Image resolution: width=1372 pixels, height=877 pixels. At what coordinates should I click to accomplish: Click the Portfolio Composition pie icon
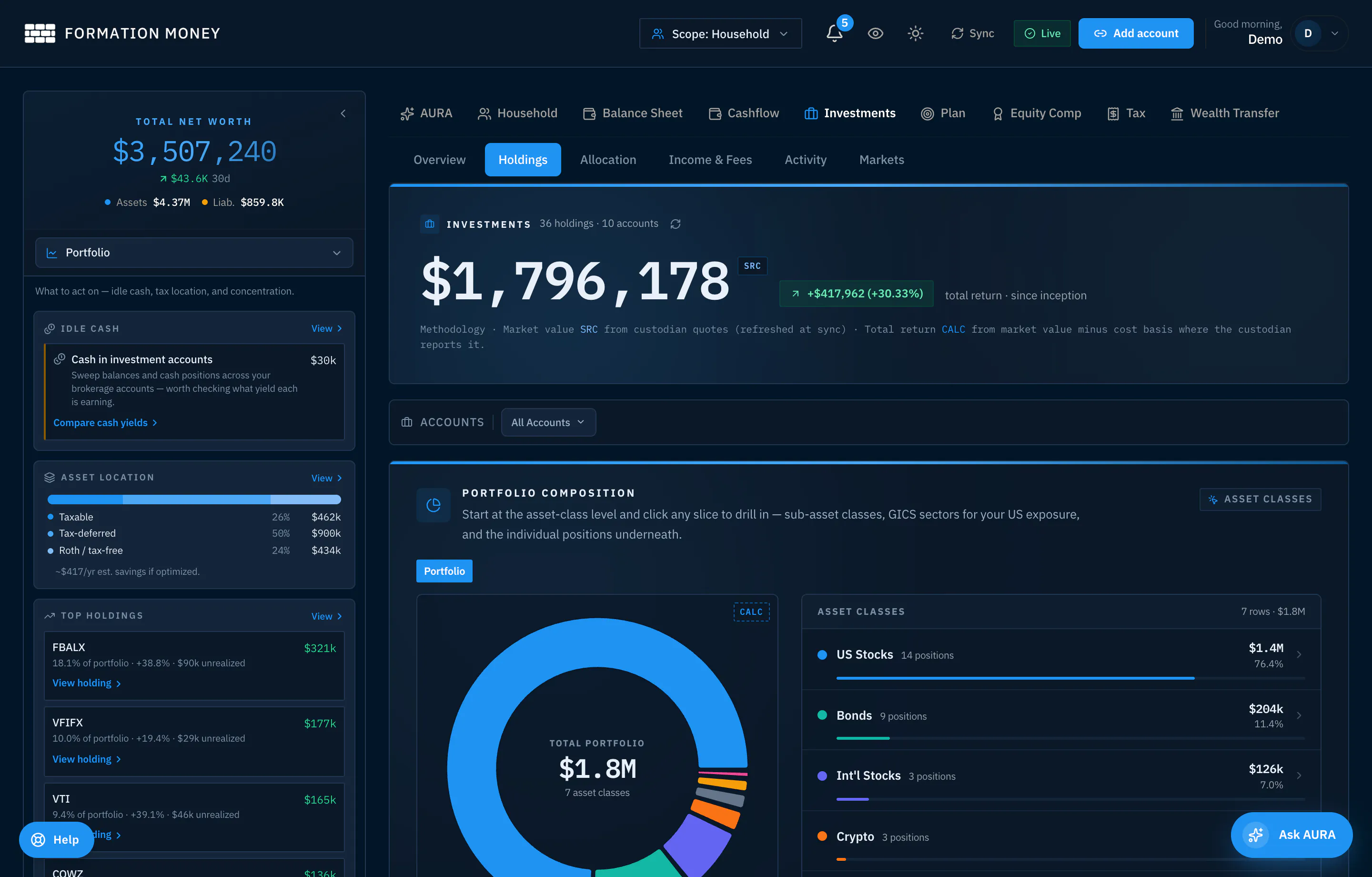(433, 505)
